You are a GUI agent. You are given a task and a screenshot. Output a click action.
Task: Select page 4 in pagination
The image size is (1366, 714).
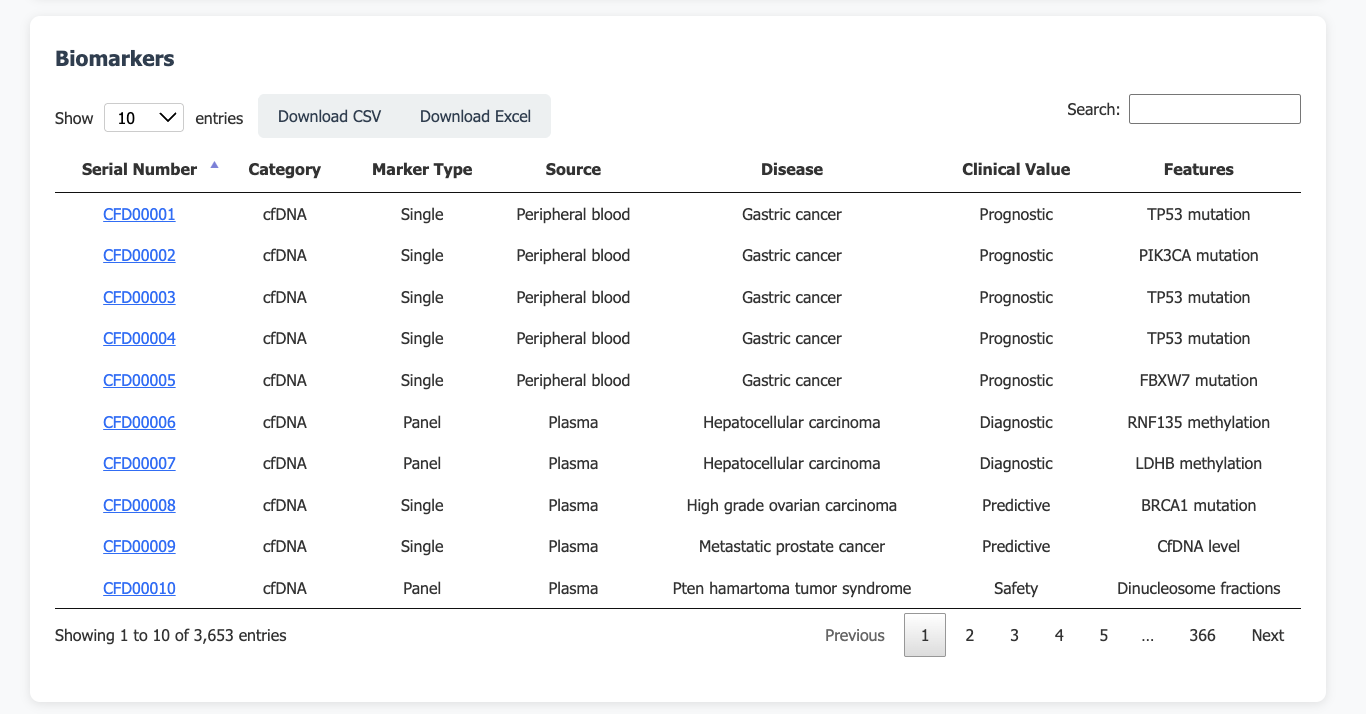[1059, 635]
